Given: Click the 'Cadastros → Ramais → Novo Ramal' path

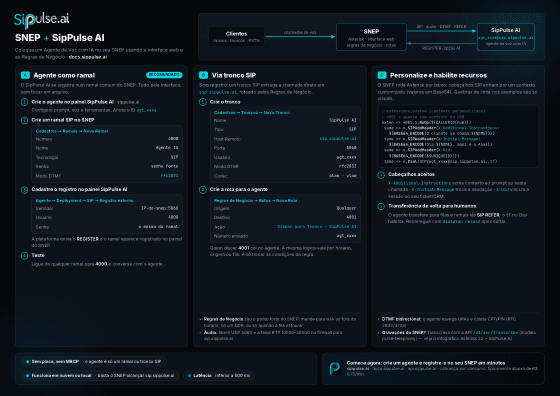Looking at the screenshot, I should click(72, 131).
